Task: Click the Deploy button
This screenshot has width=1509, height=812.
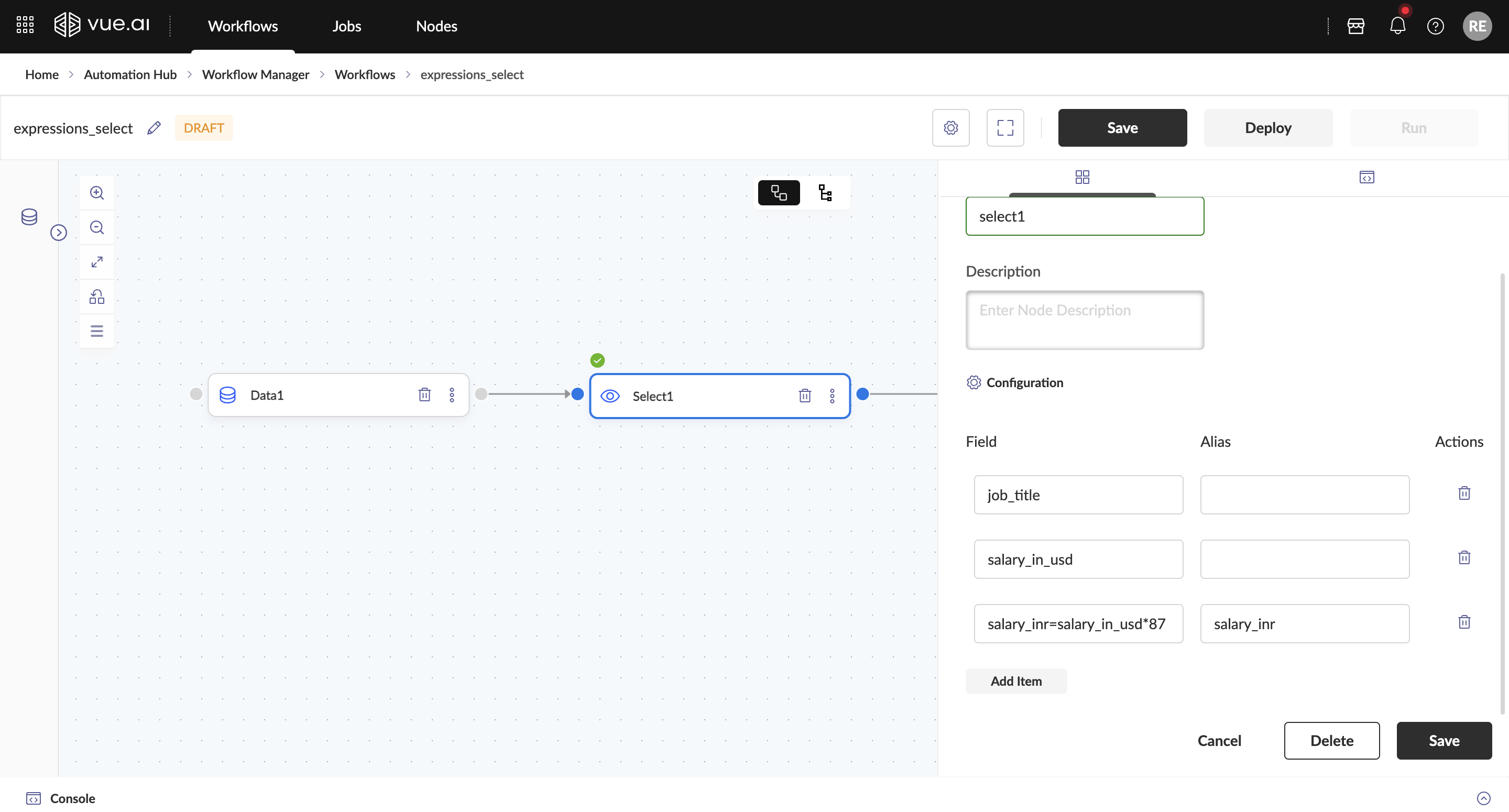Action: pos(1267,128)
